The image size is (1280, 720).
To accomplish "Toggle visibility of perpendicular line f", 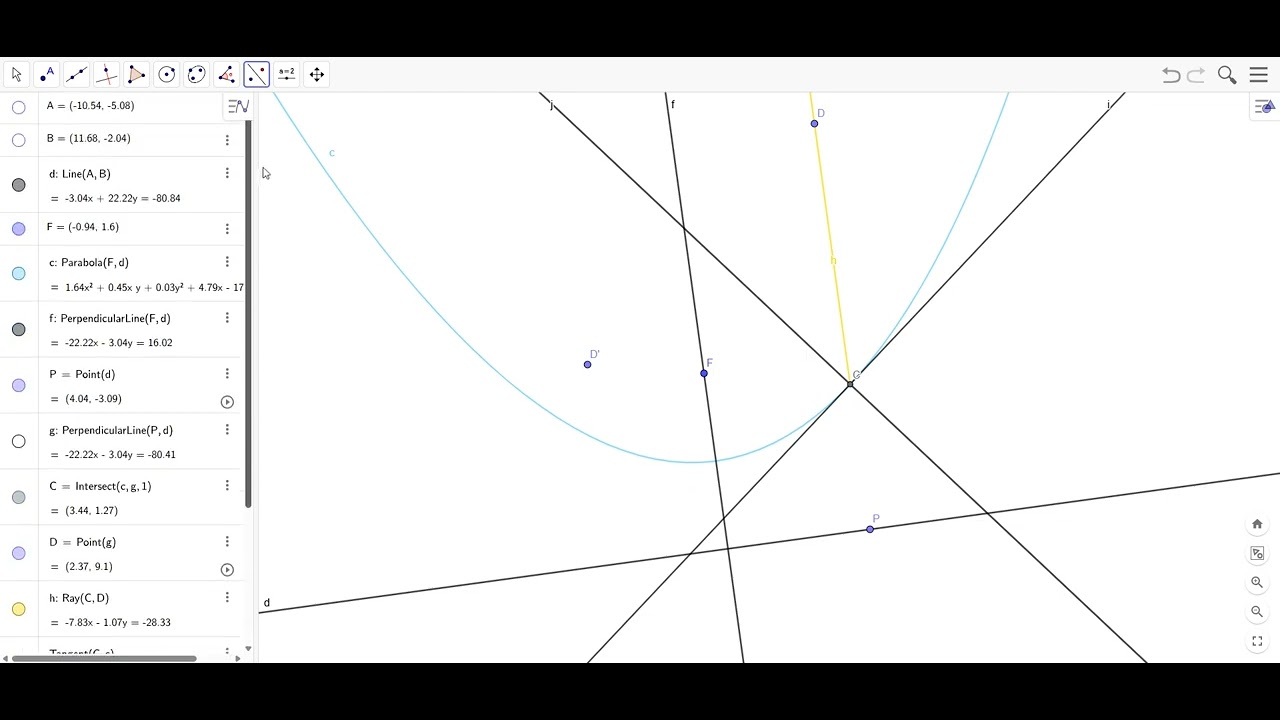I will click(18, 329).
